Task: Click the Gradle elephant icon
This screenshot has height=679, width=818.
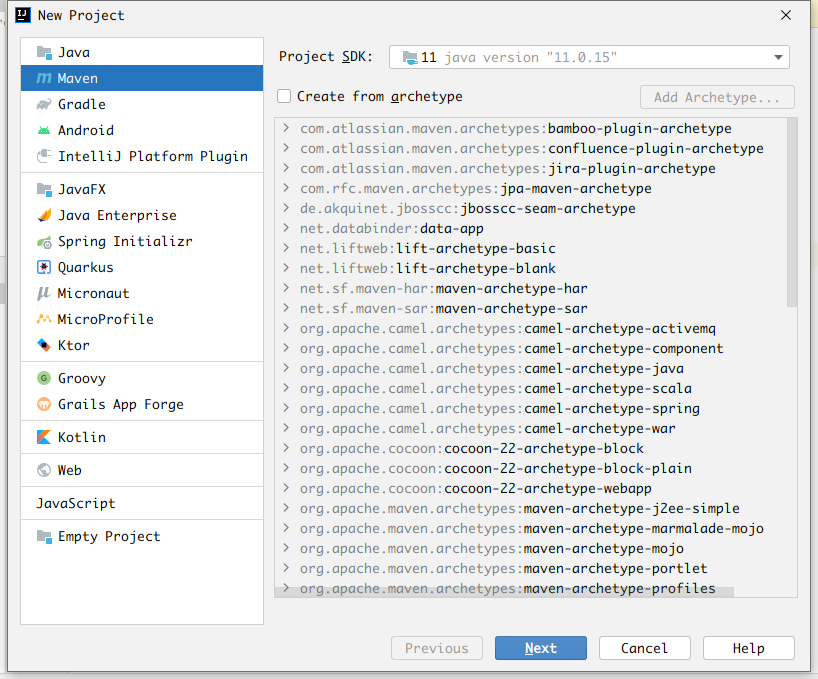Action: click(43, 104)
